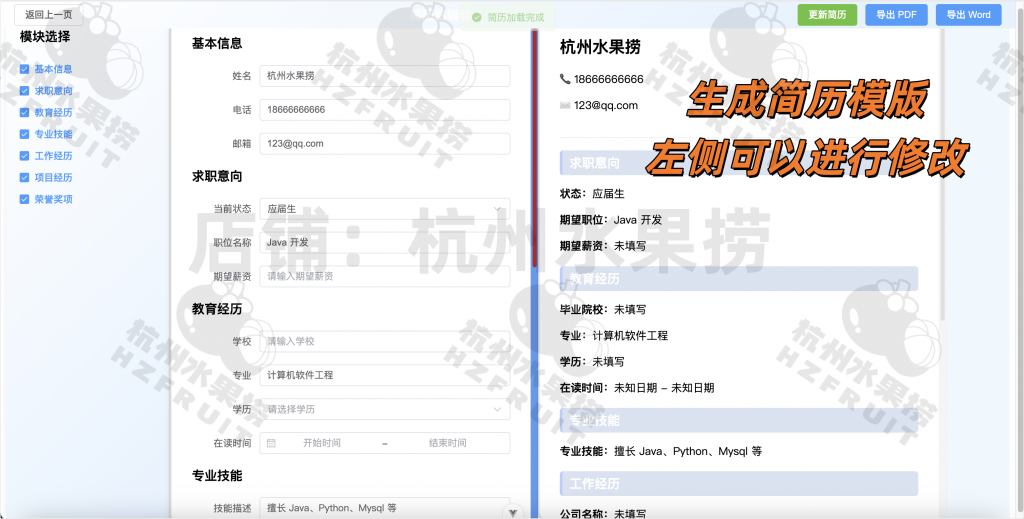Toggle the 求职意向 module checkbox

tap(24, 91)
